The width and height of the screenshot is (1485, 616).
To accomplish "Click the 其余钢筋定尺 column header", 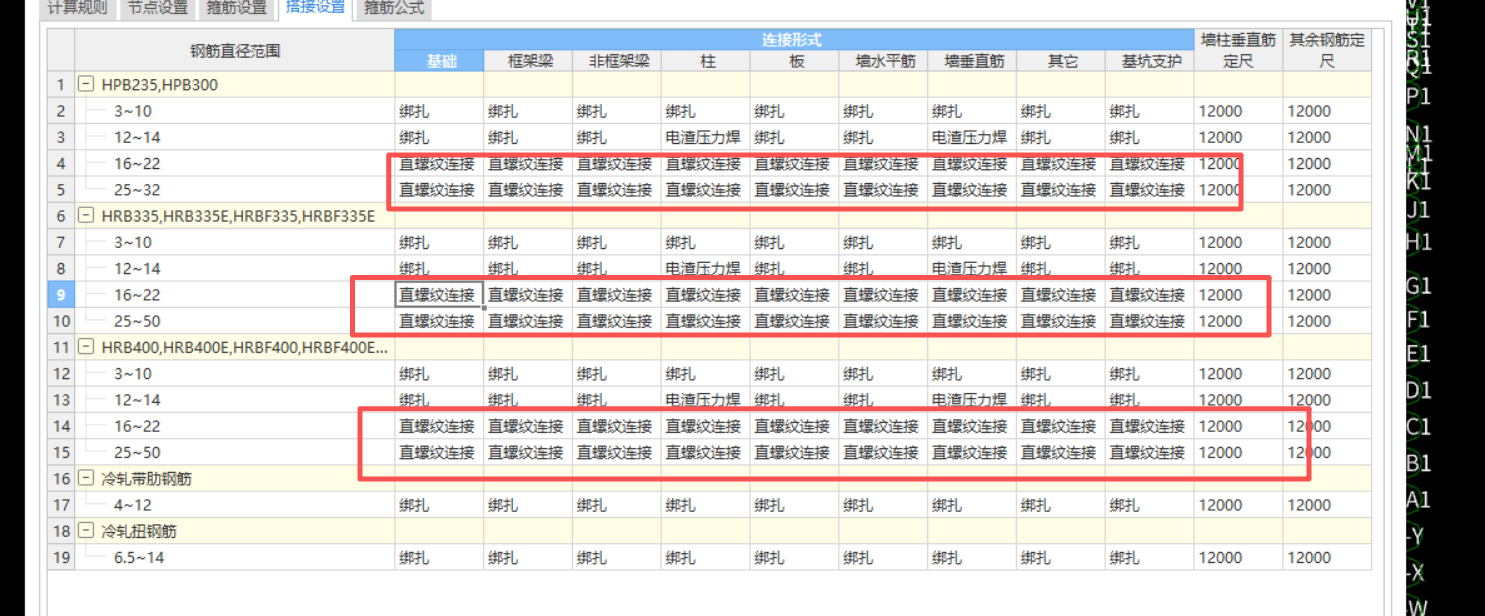I will pyautogui.click(x=1327, y=50).
